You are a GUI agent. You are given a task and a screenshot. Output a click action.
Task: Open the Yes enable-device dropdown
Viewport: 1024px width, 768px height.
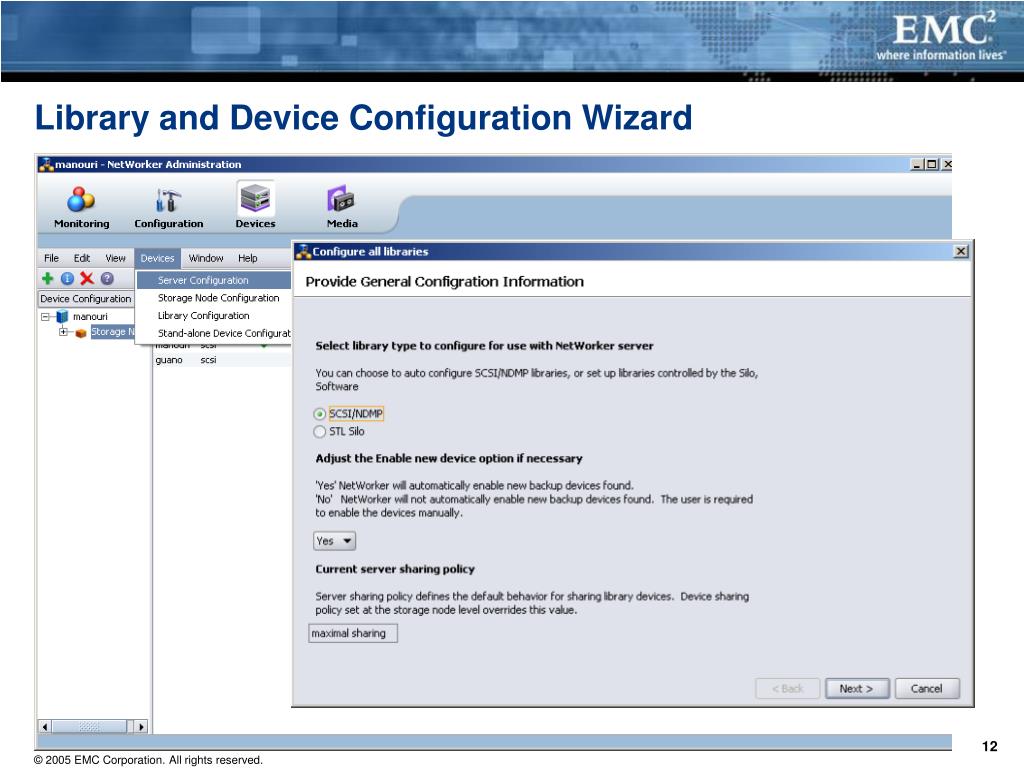click(334, 541)
